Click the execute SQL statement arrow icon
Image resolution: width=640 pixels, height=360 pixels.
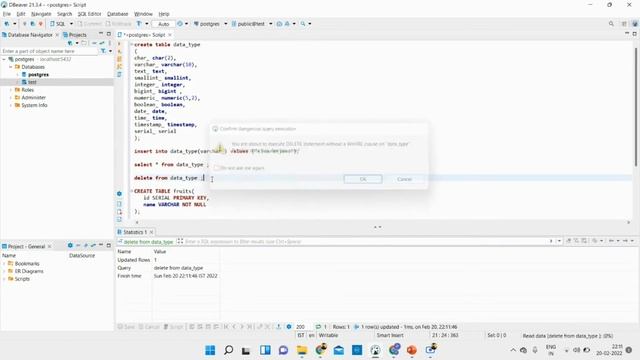(x=119, y=44)
